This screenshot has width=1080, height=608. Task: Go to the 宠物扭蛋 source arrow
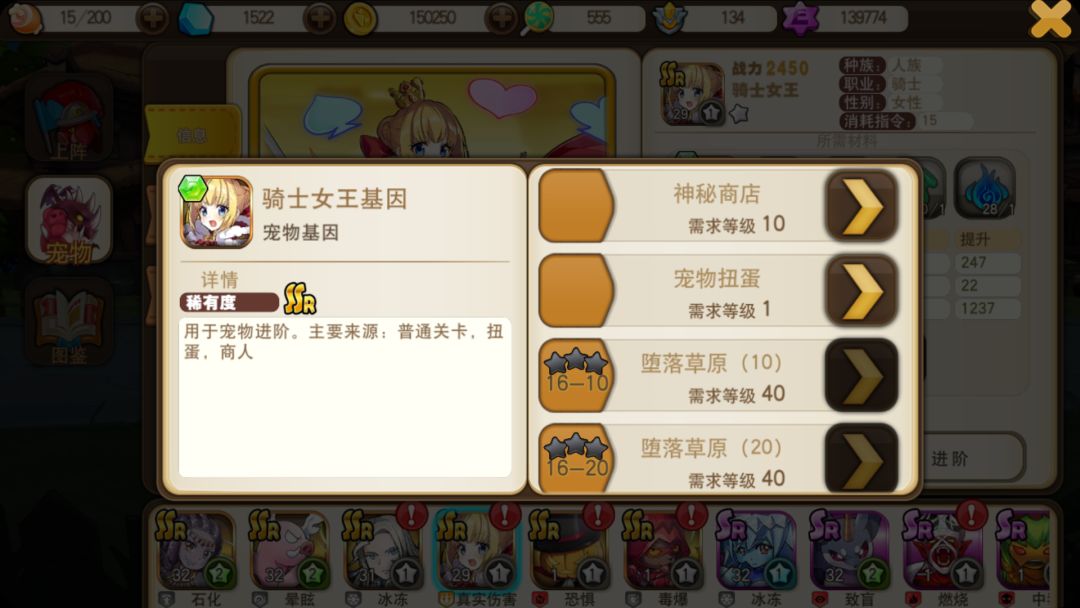861,291
